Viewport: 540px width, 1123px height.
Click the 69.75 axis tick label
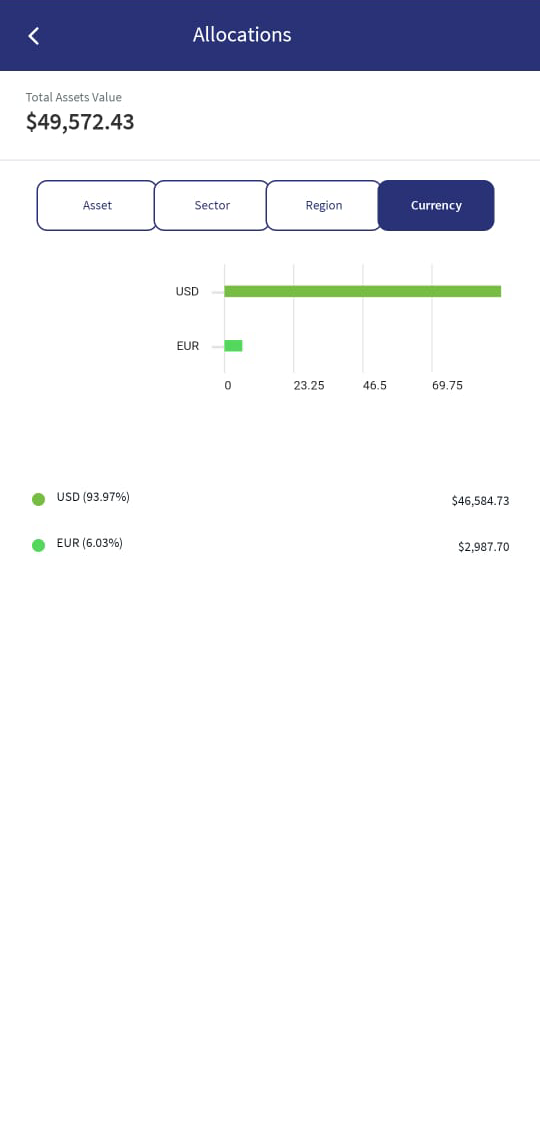(447, 385)
